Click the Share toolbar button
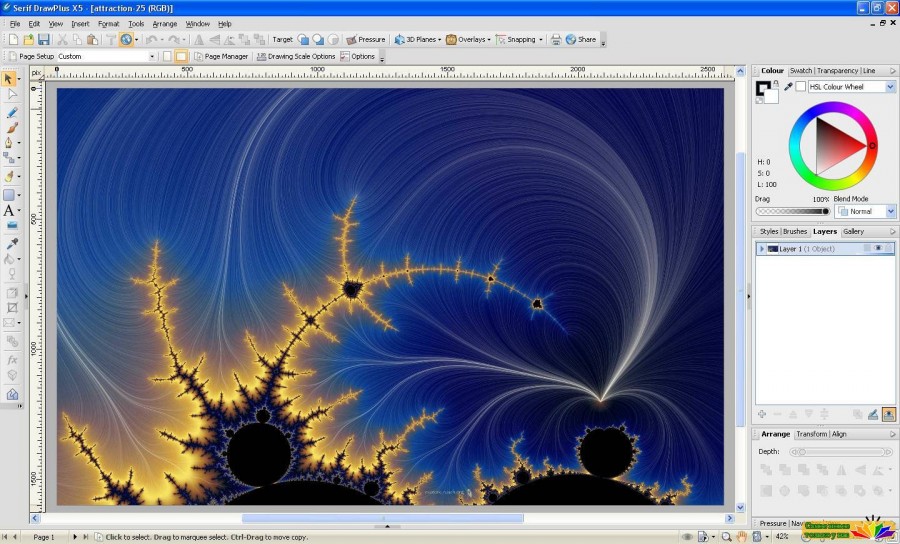Image resolution: width=900 pixels, height=544 pixels. tap(581, 40)
